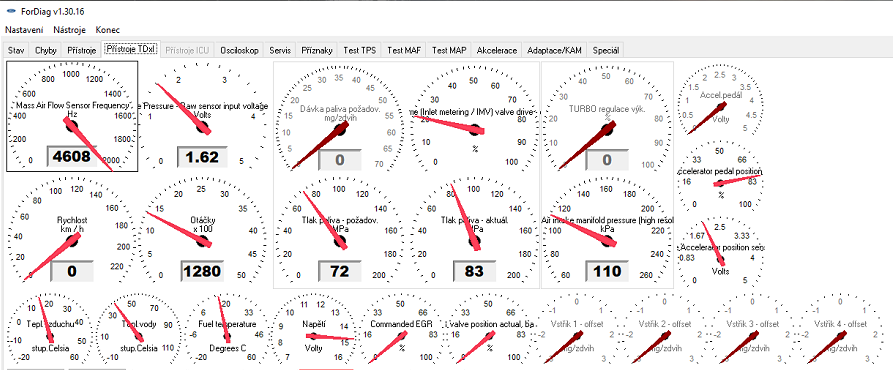Image resolution: width=893 pixels, height=370 pixels.
Task: Click the Napětí Volty gauge
Action: click(x=314, y=330)
